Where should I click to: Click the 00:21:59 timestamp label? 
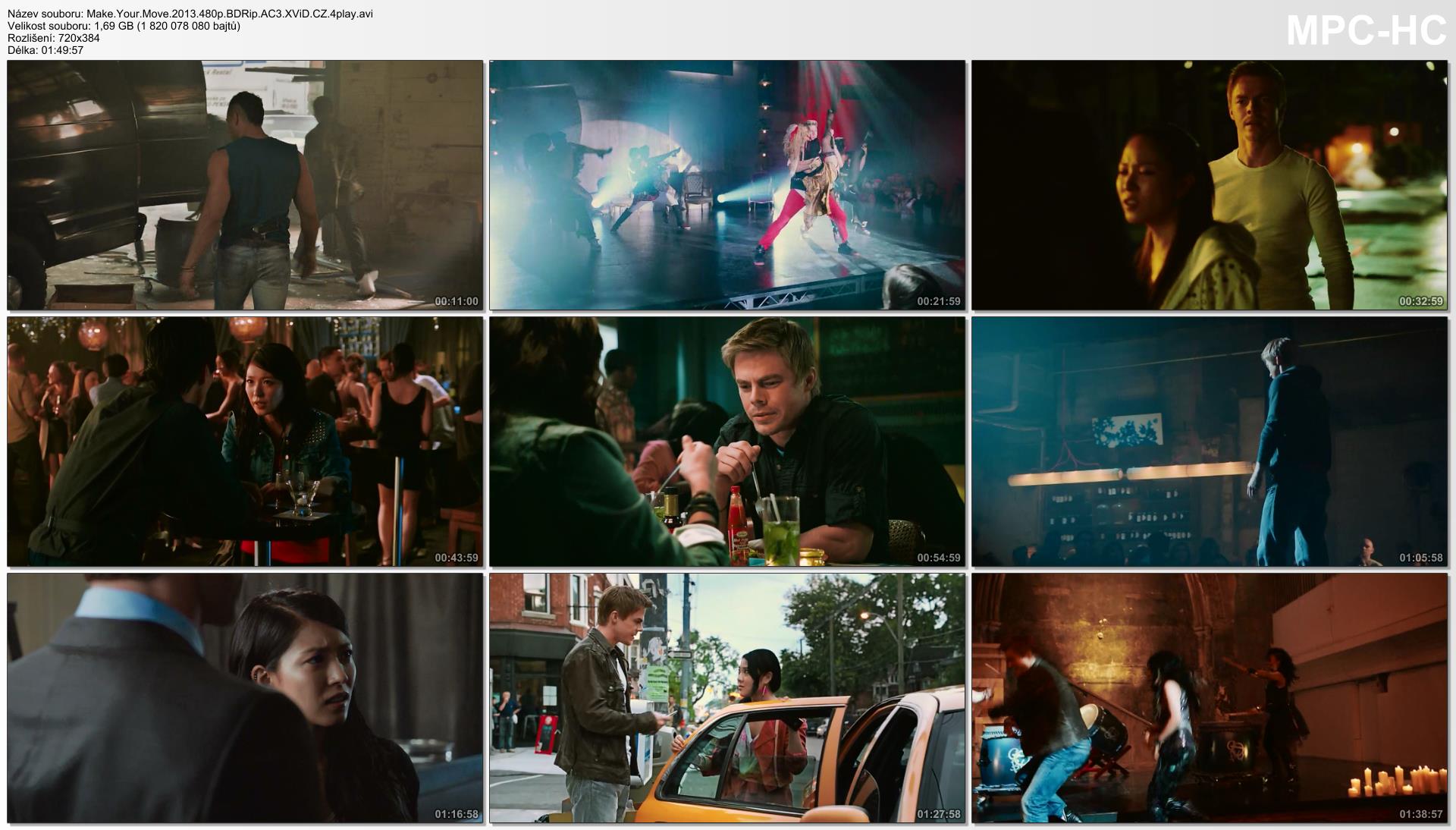click(x=938, y=301)
